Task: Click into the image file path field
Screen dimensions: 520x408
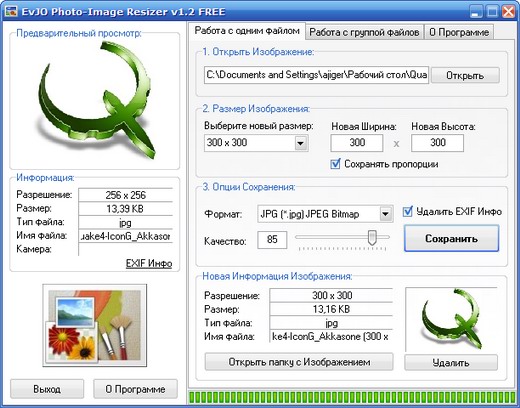Action: tap(316, 75)
